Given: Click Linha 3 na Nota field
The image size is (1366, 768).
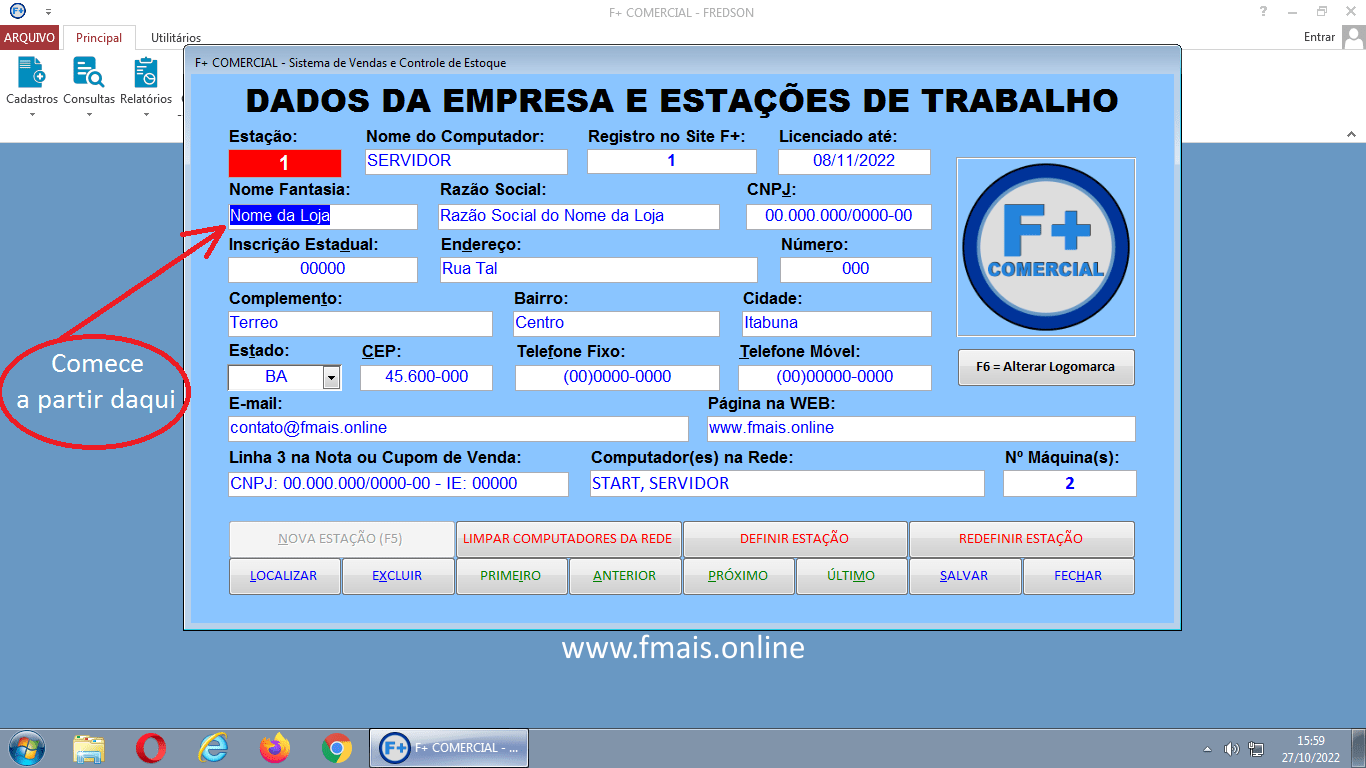Looking at the screenshot, I should (399, 484).
